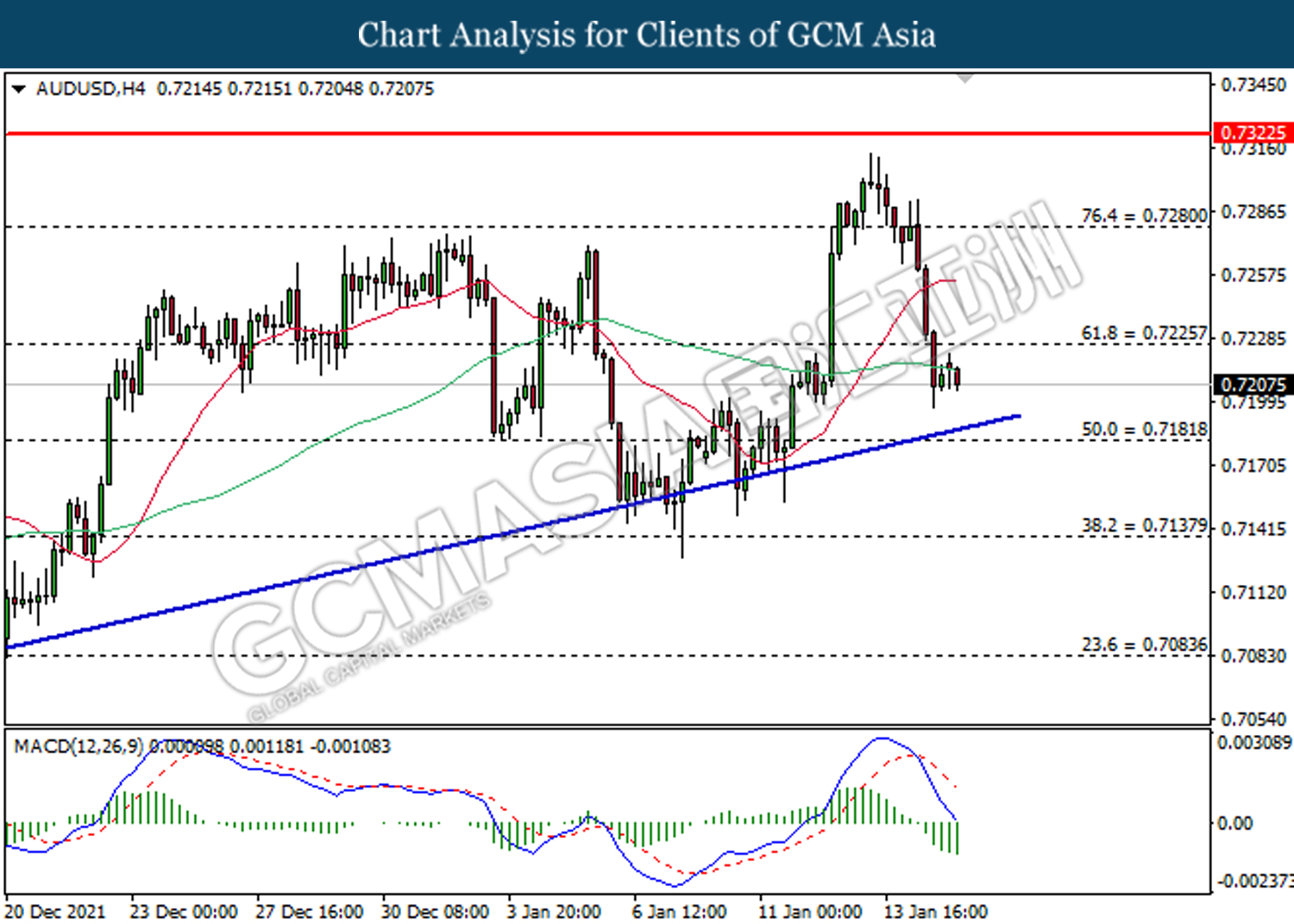The height and width of the screenshot is (924, 1294).
Task: Click the 30 Dec 08:00 time label
Action: pos(435,912)
